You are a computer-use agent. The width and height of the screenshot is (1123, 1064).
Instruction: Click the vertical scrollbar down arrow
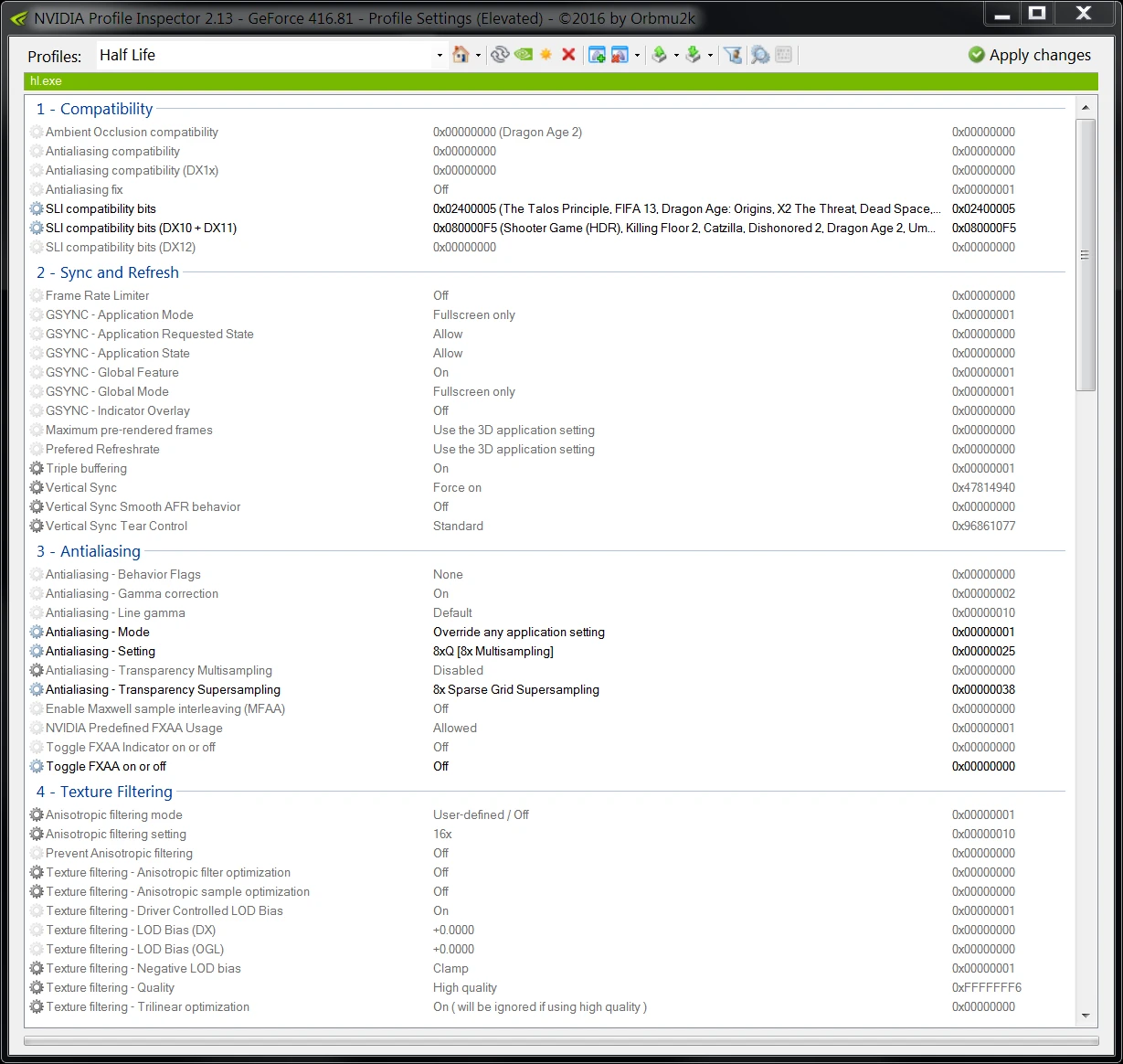1086,1016
